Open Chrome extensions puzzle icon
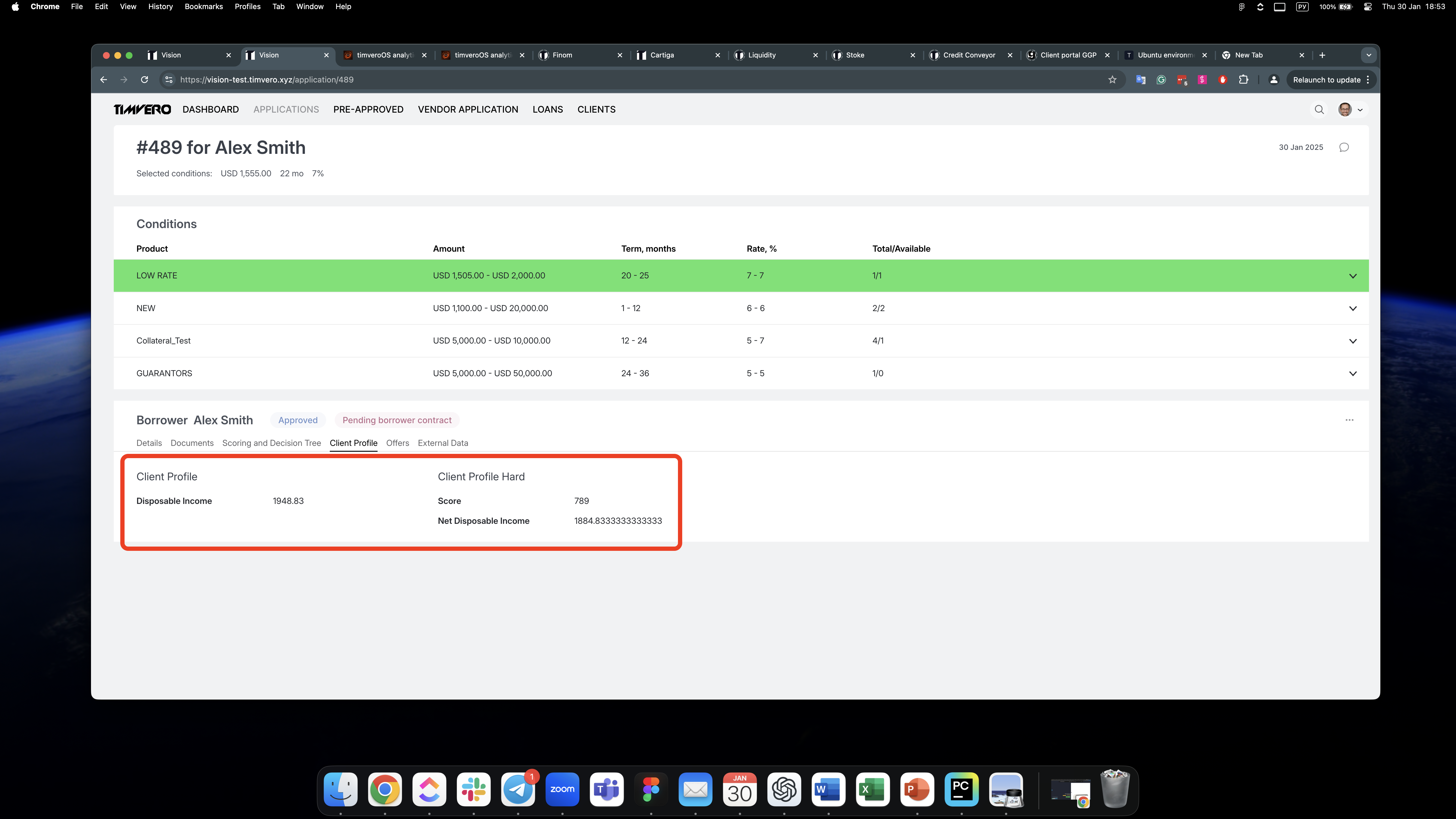The height and width of the screenshot is (819, 1456). point(1244,80)
